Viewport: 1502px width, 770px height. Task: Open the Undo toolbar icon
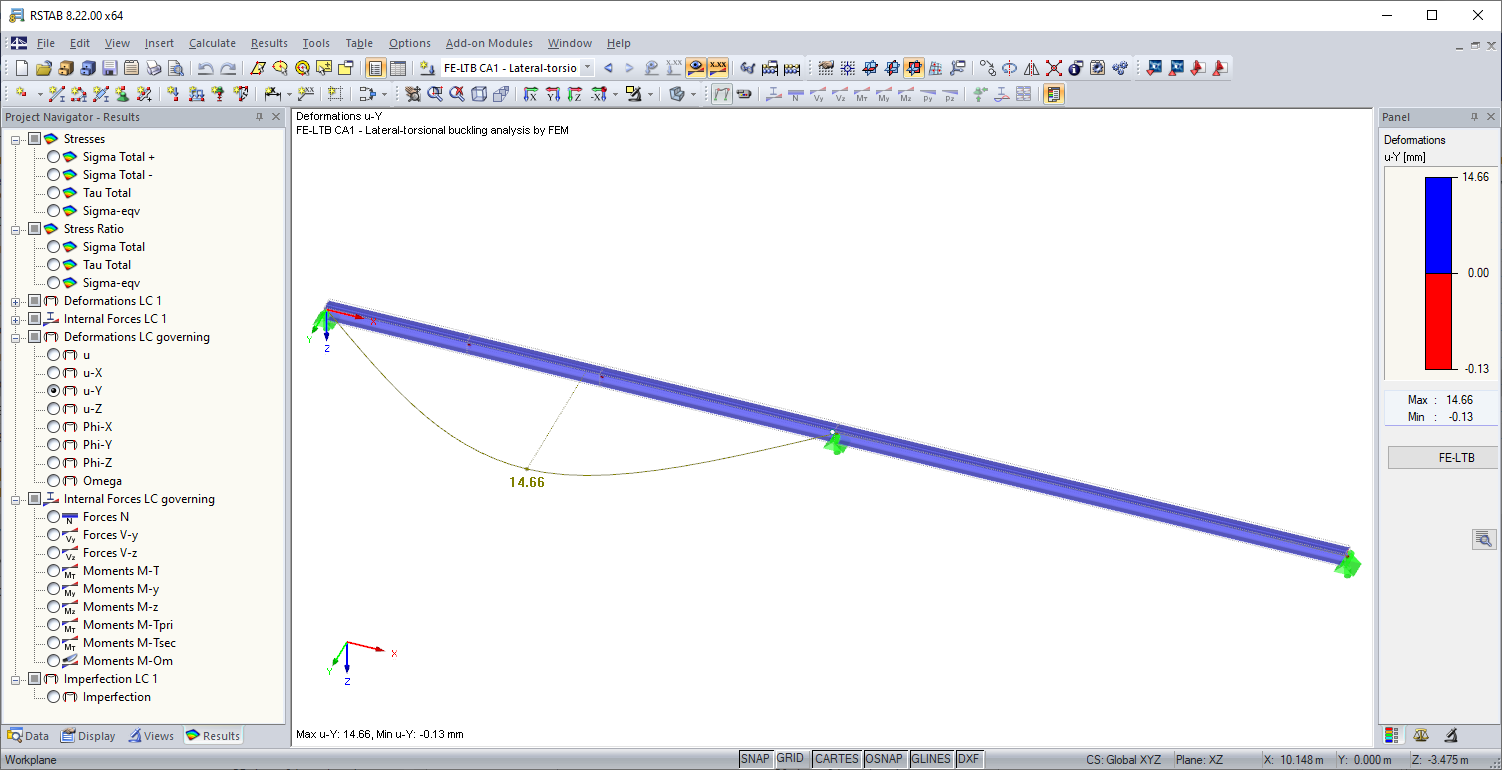point(207,67)
